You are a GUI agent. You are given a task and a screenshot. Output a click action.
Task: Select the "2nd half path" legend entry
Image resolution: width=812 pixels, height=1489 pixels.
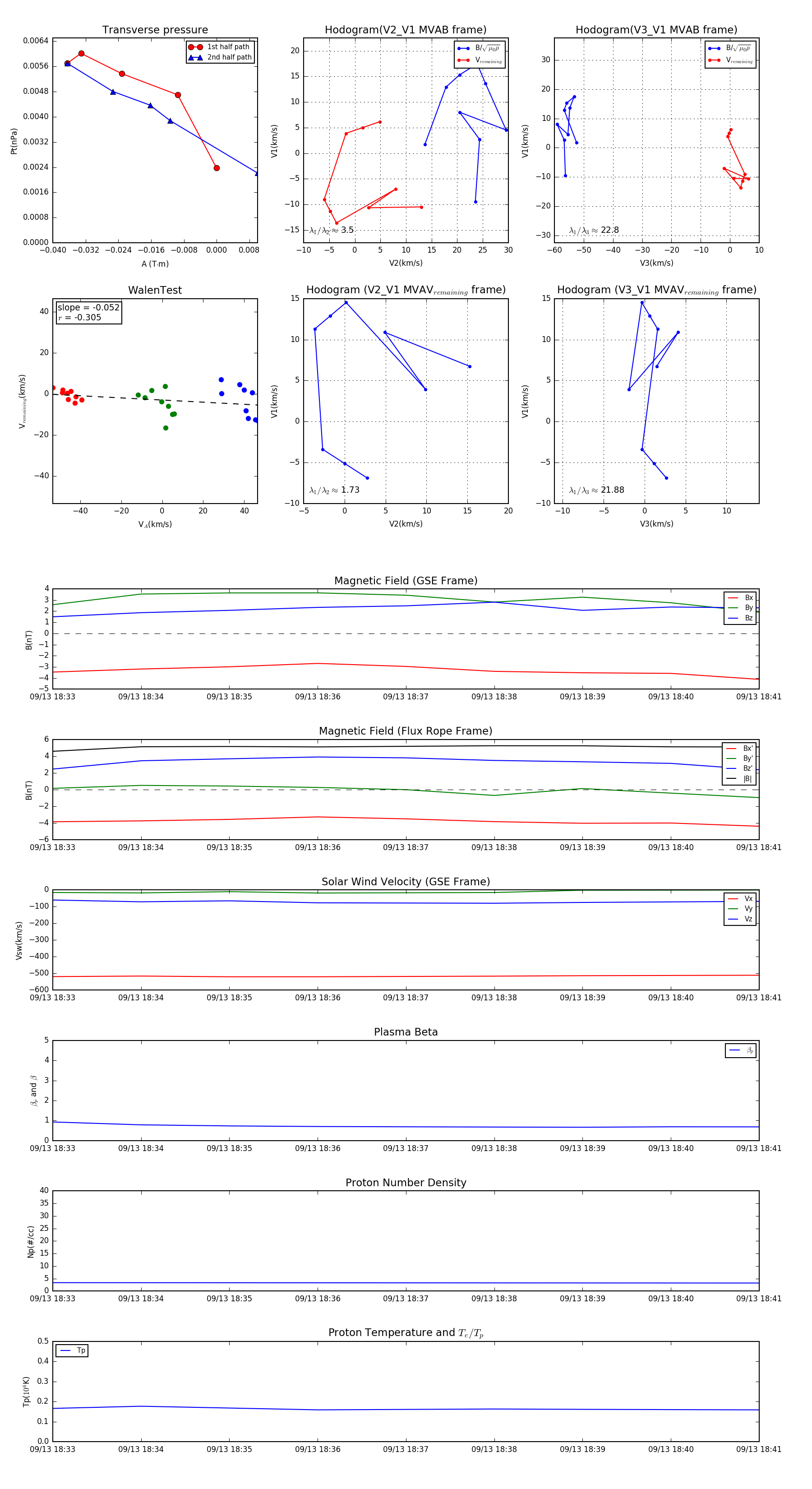tap(220, 57)
